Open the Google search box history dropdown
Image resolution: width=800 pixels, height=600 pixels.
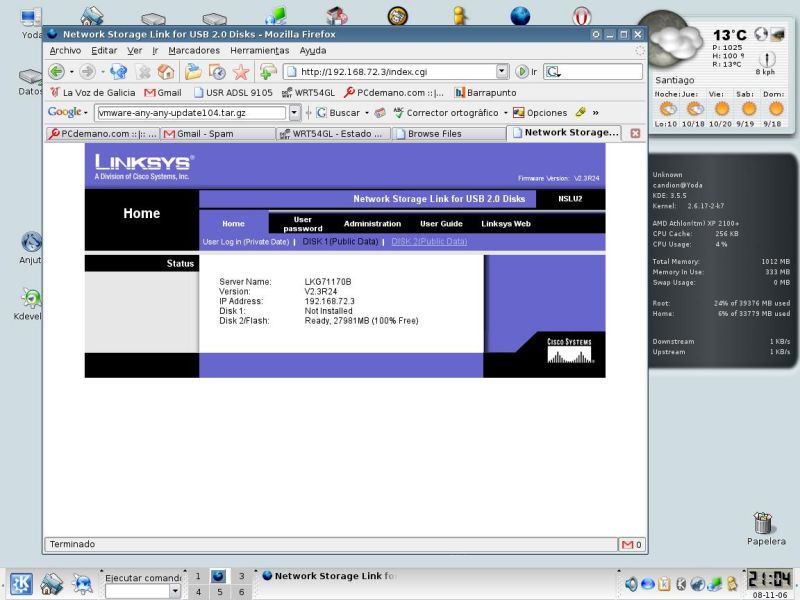tap(294, 112)
